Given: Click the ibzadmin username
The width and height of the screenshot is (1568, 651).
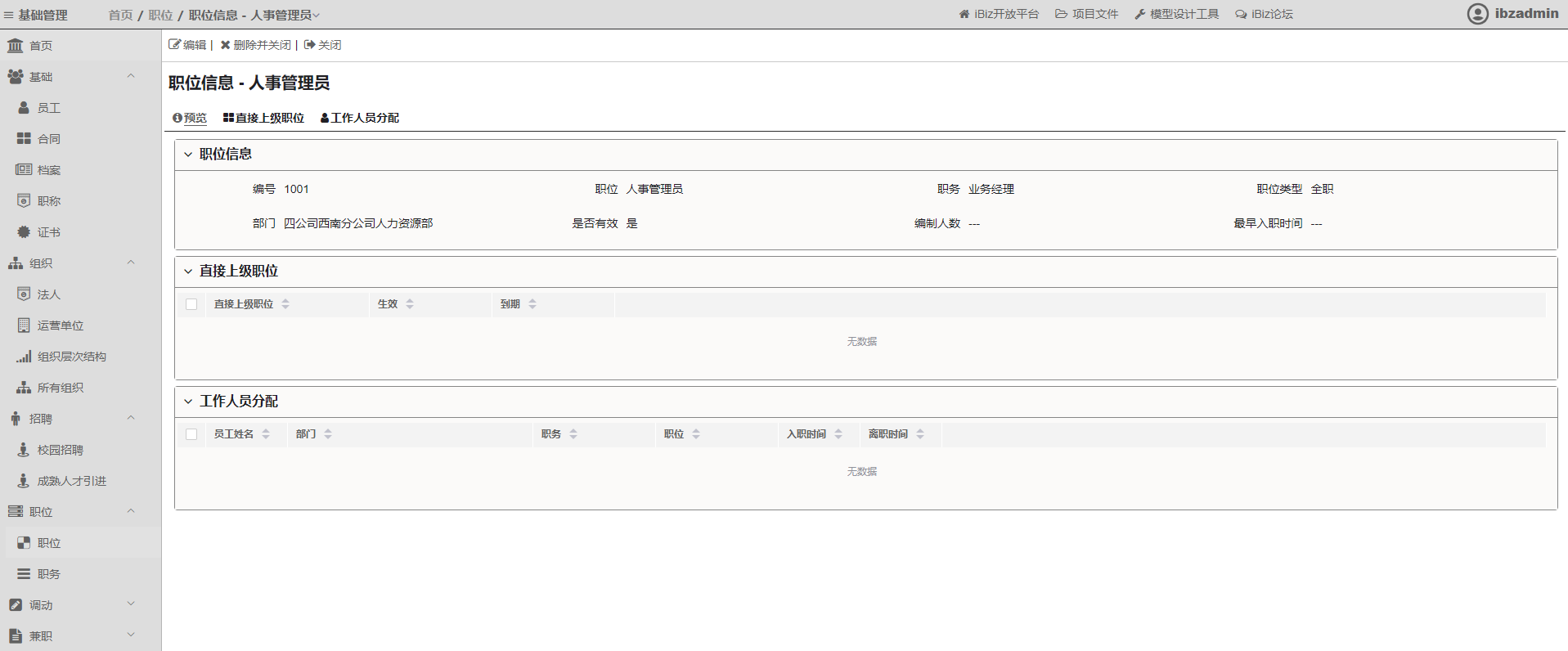Looking at the screenshot, I should click(1526, 14).
